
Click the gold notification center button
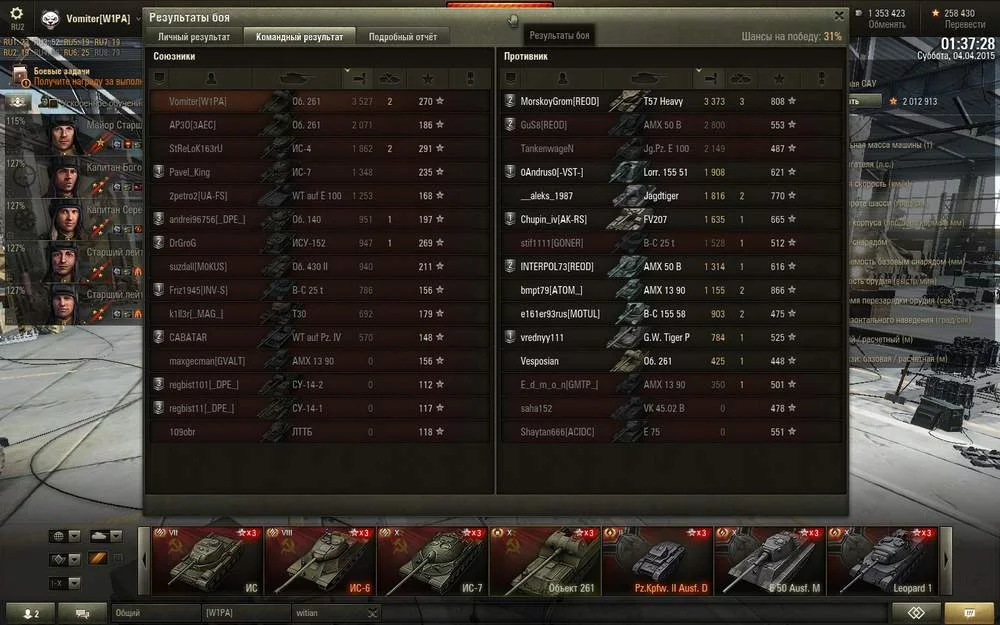point(969,614)
